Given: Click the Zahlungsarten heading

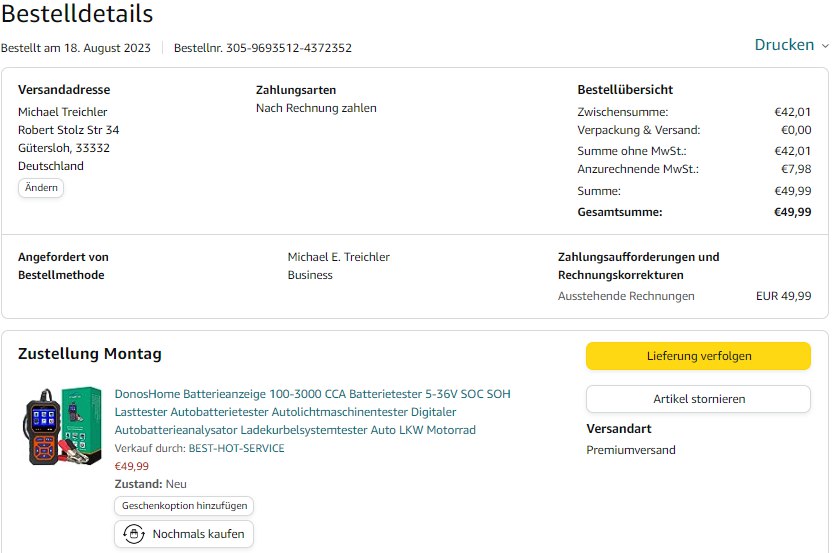Looking at the screenshot, I should (296, 90).
